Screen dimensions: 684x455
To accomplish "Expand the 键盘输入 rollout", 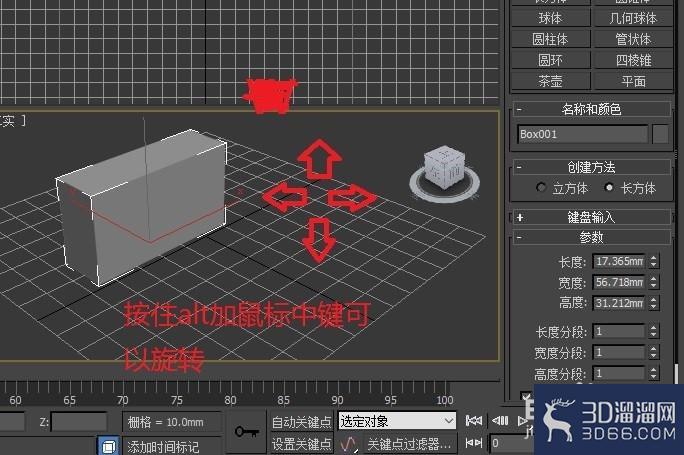I will (x=592, y=217).
